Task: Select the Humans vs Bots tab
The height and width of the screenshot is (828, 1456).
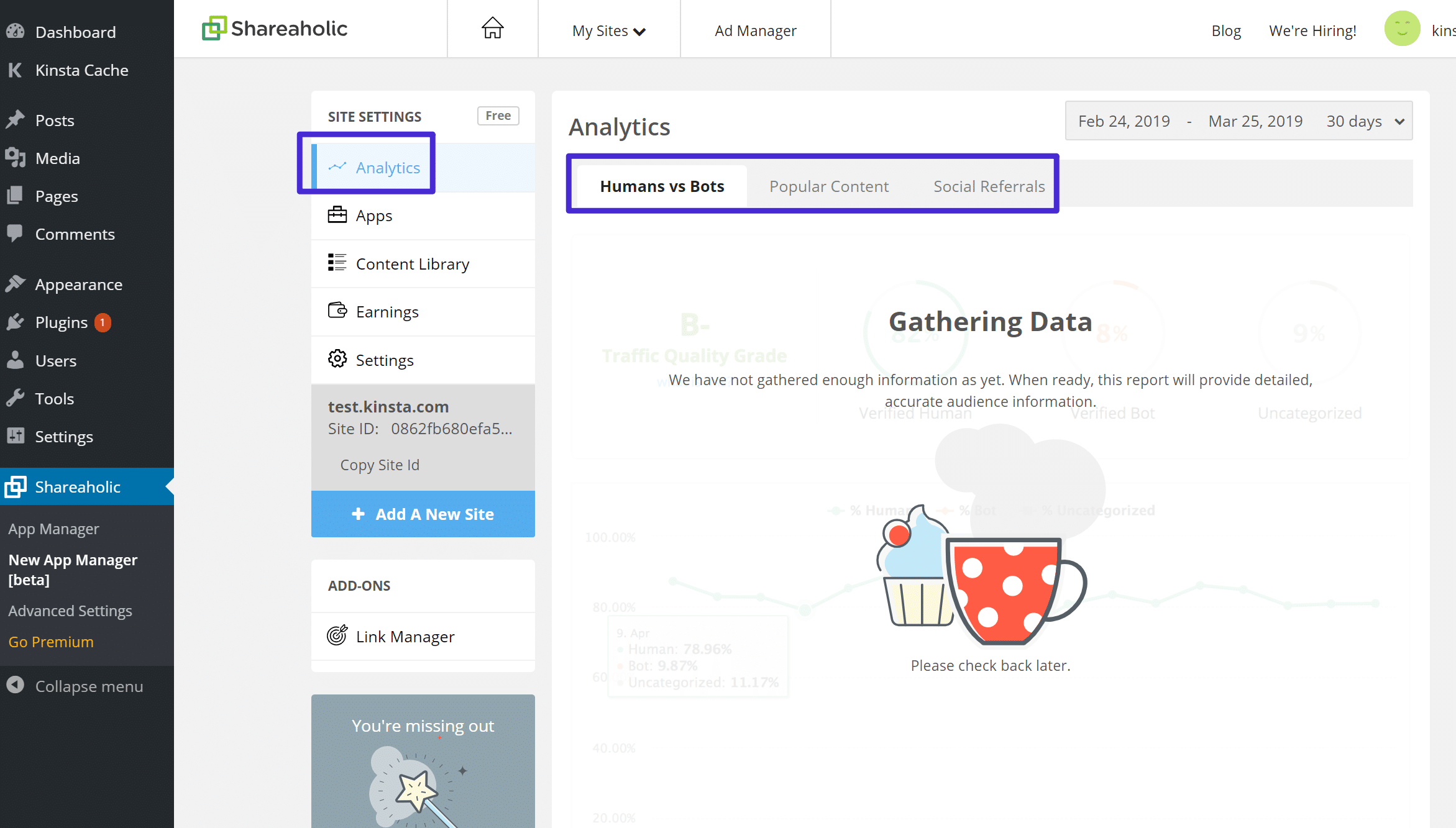Action: 661,186
